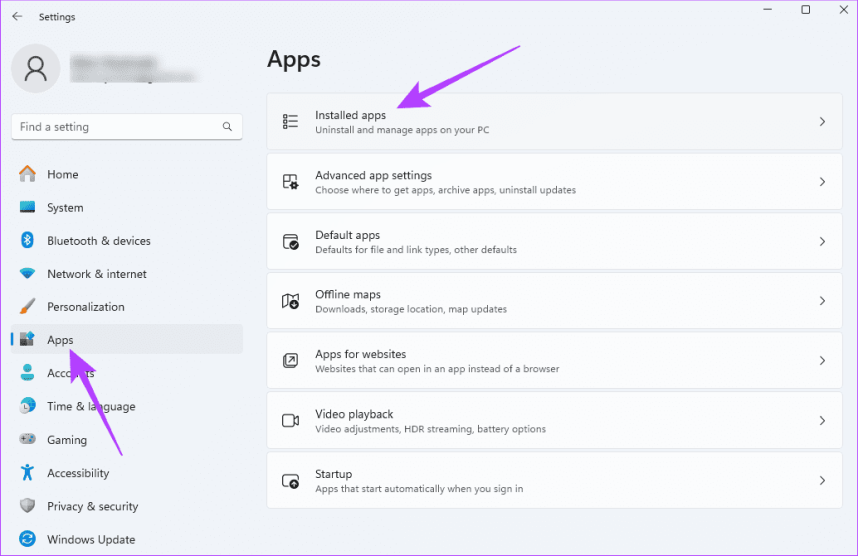858x556 pixels.
Task: Switch to Personalization settings
Action: click(85, 307)
